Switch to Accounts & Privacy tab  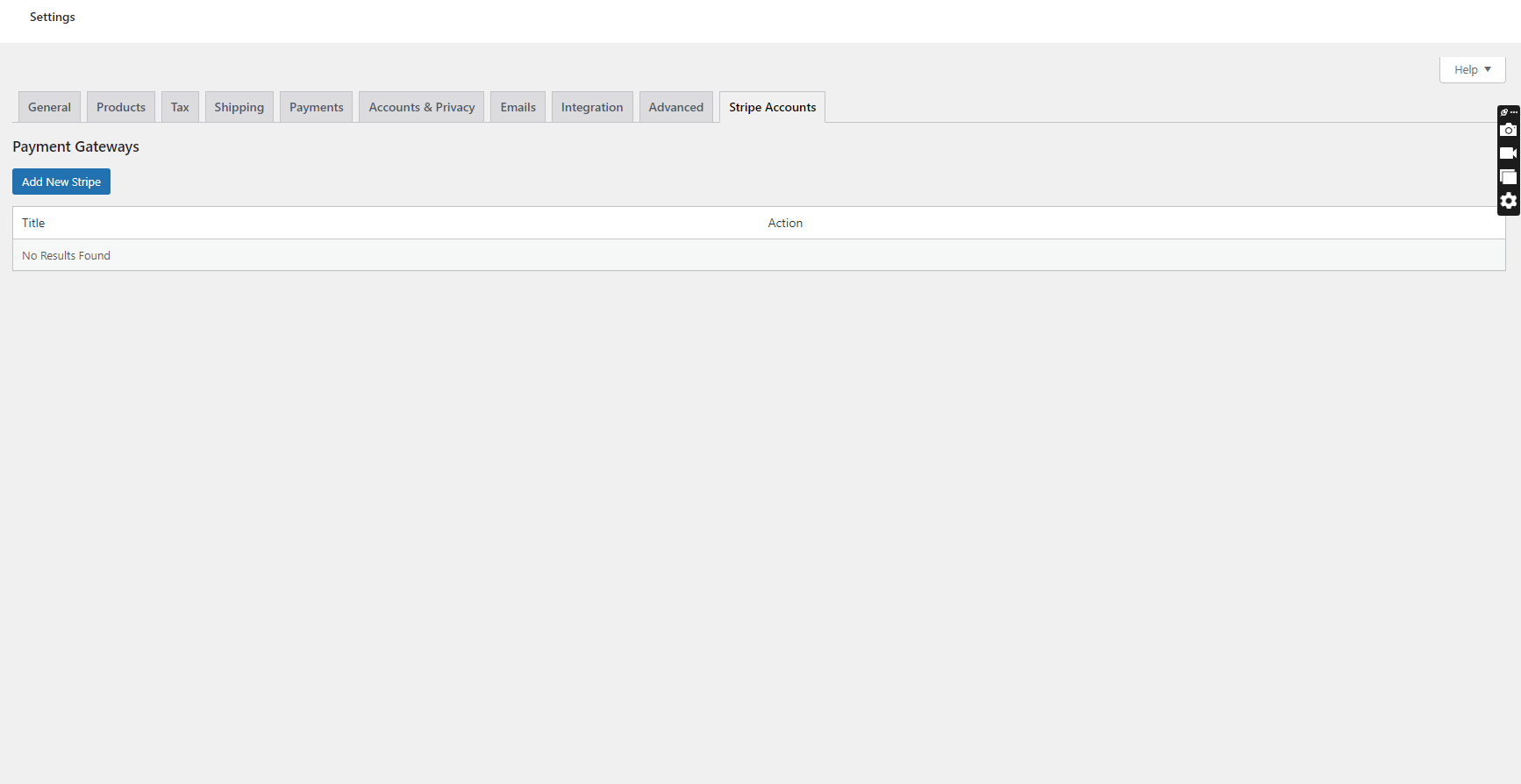point(421,107)
